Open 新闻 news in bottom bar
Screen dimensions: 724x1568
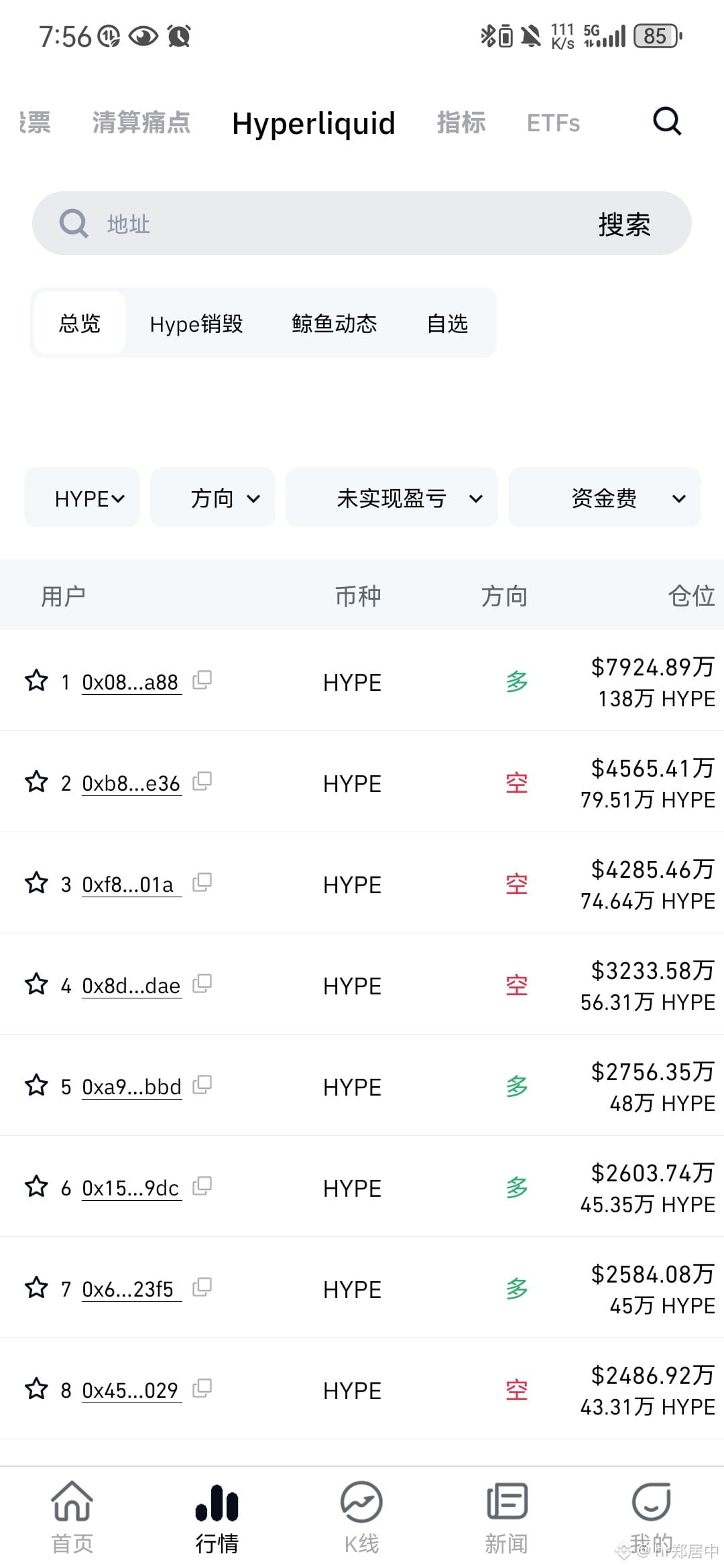click(x=506, y=1518)
